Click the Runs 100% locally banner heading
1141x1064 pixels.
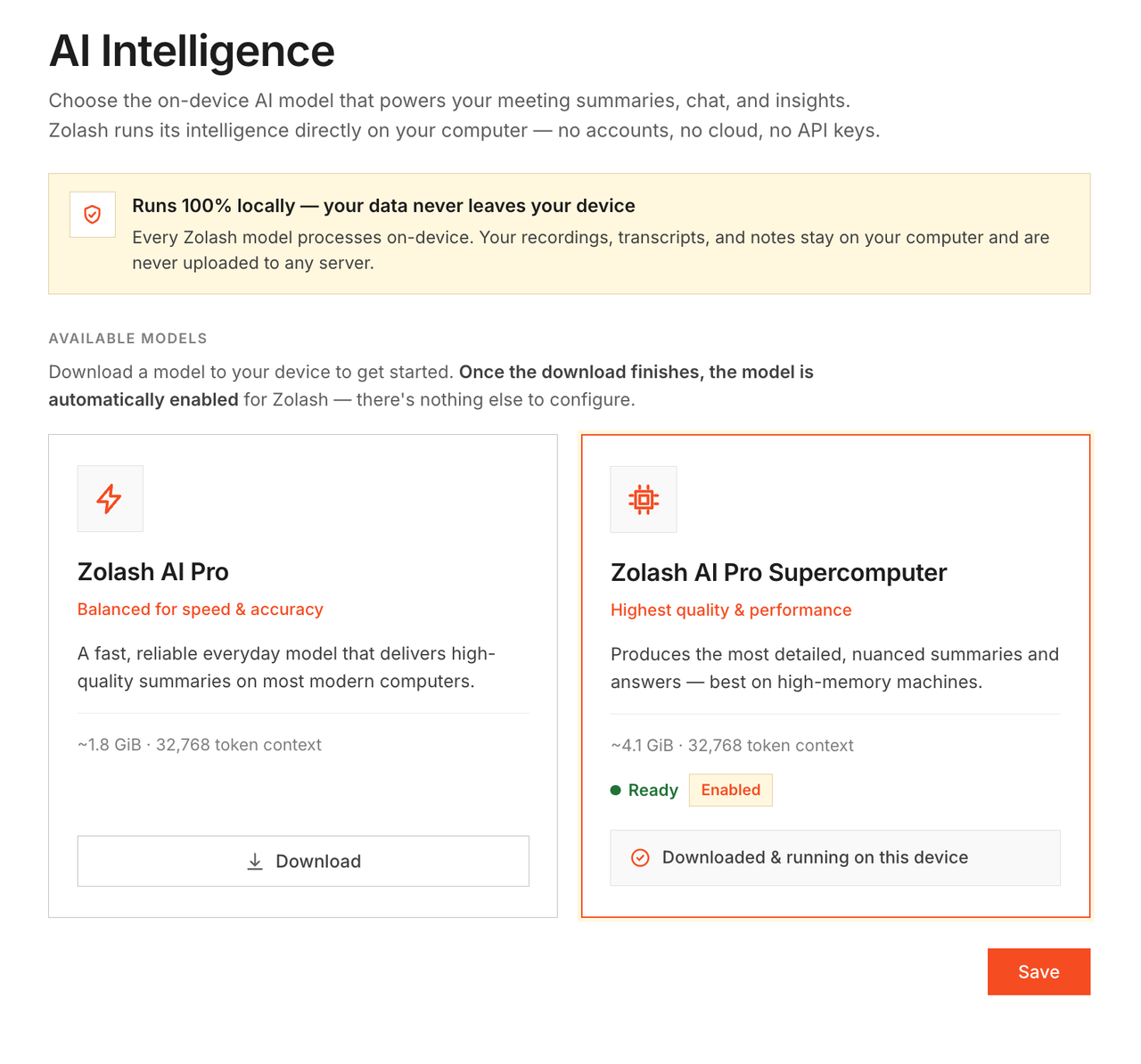[x=383, y=206]
